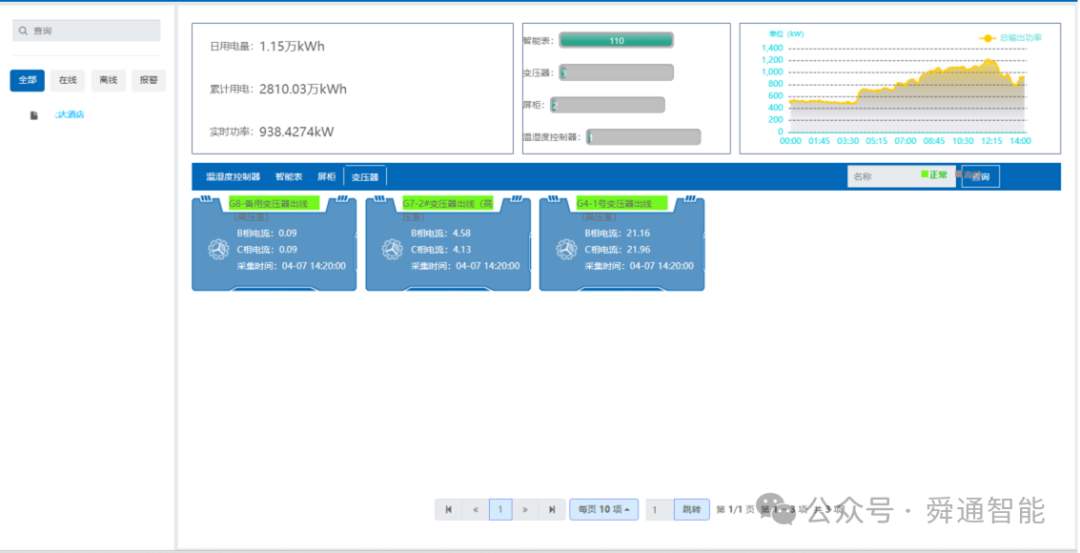Click gear icon on G4-1号变压器出线 card
The width and height of the screenshot is (1080, 553).
[x=566, y=249]
